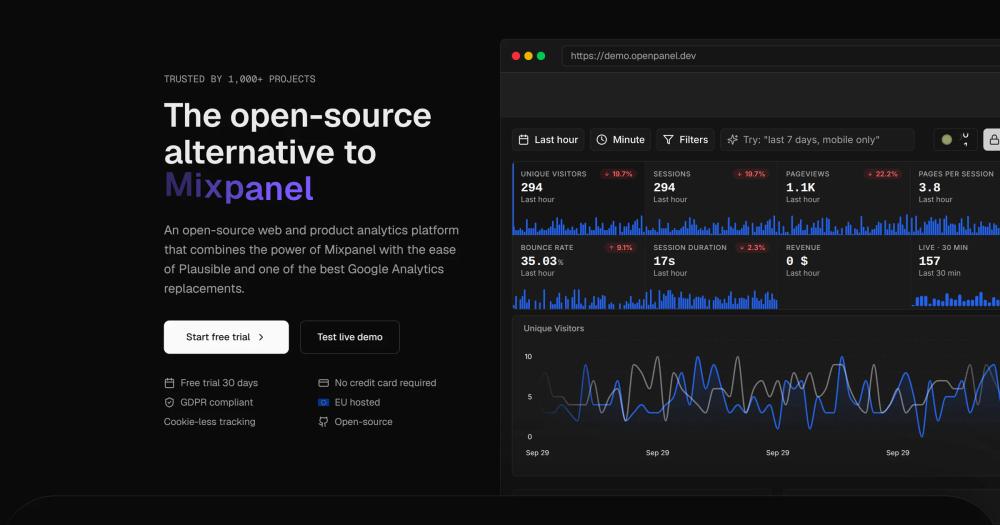Click the shield icon next to GDPR compliant
This screenshot has width=1000, height=525.
click(x=169, y=403)
